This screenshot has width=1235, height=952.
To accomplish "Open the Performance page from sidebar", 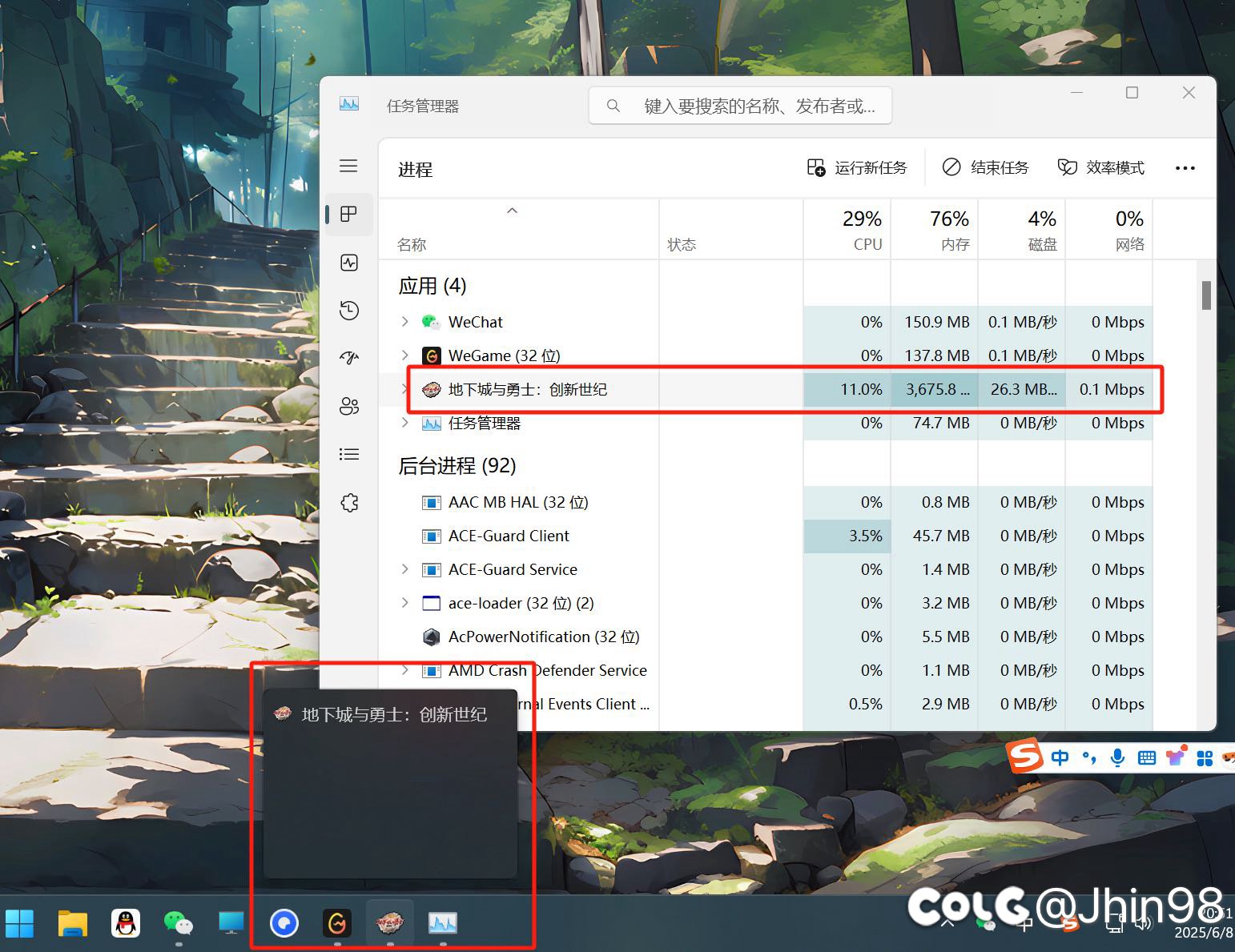I will click(349, 263).
